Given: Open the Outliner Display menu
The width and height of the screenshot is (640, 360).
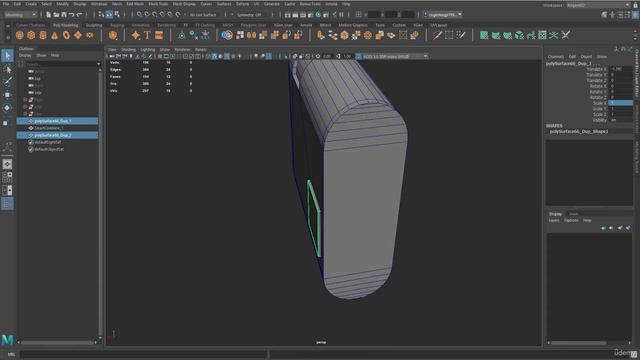Looking at the screenshot, I should (25, 55).
